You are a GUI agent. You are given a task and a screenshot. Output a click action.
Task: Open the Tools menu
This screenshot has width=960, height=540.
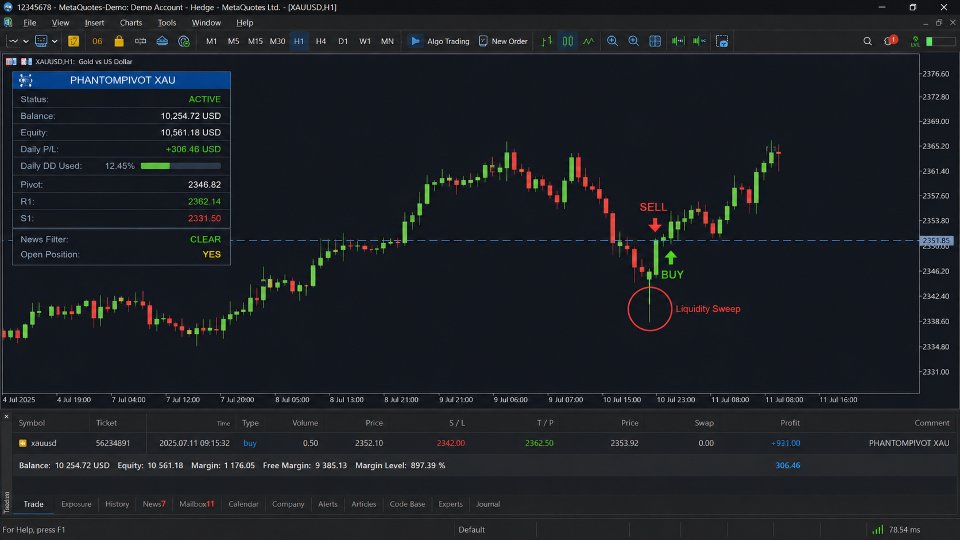click(x=167, y=23)
